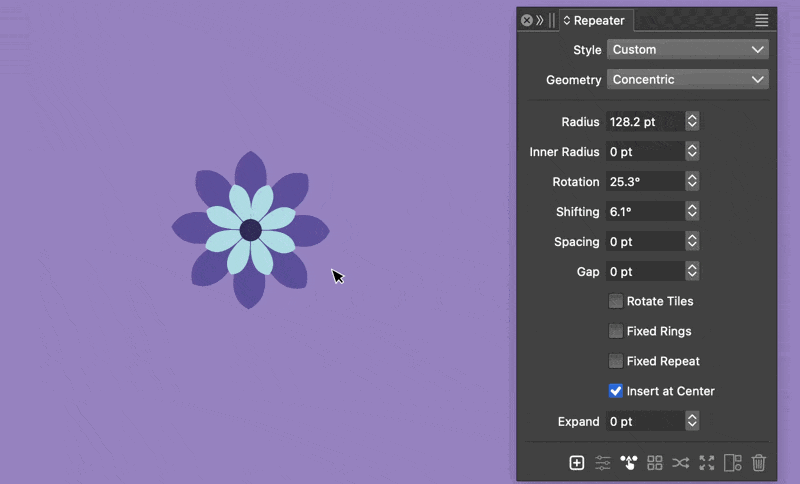Select the Repeater panel tab
Image resolution: width=800 pixels, height=484 pixels.
(595, 20)
